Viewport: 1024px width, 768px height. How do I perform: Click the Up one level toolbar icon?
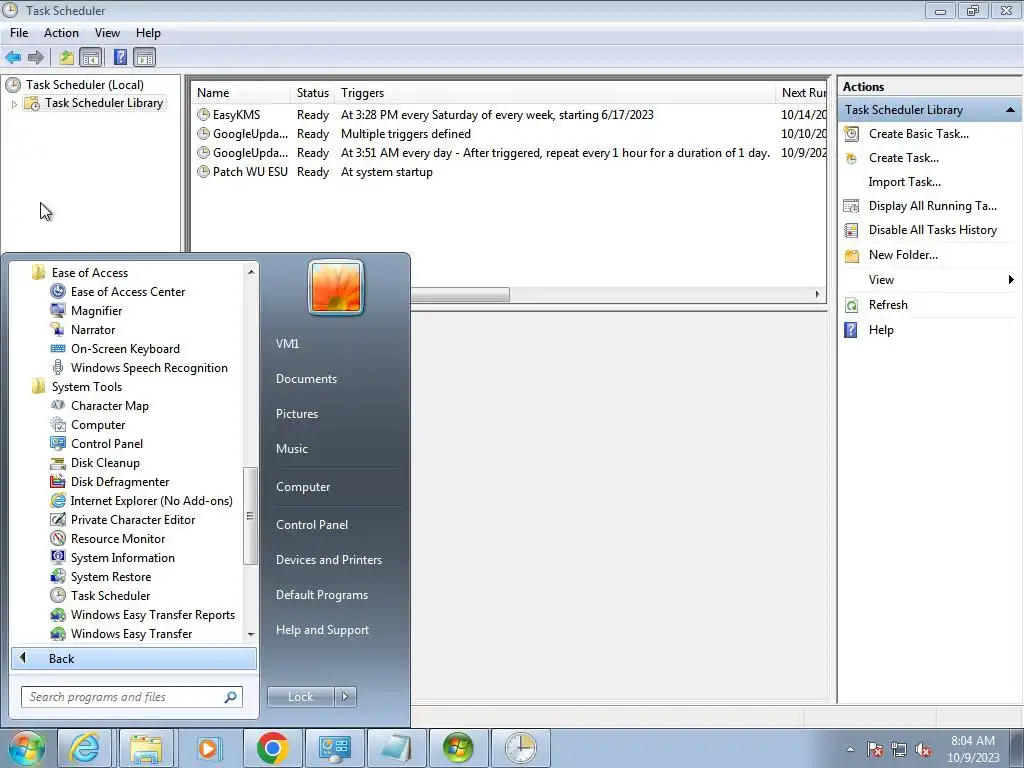pos(67,57)
